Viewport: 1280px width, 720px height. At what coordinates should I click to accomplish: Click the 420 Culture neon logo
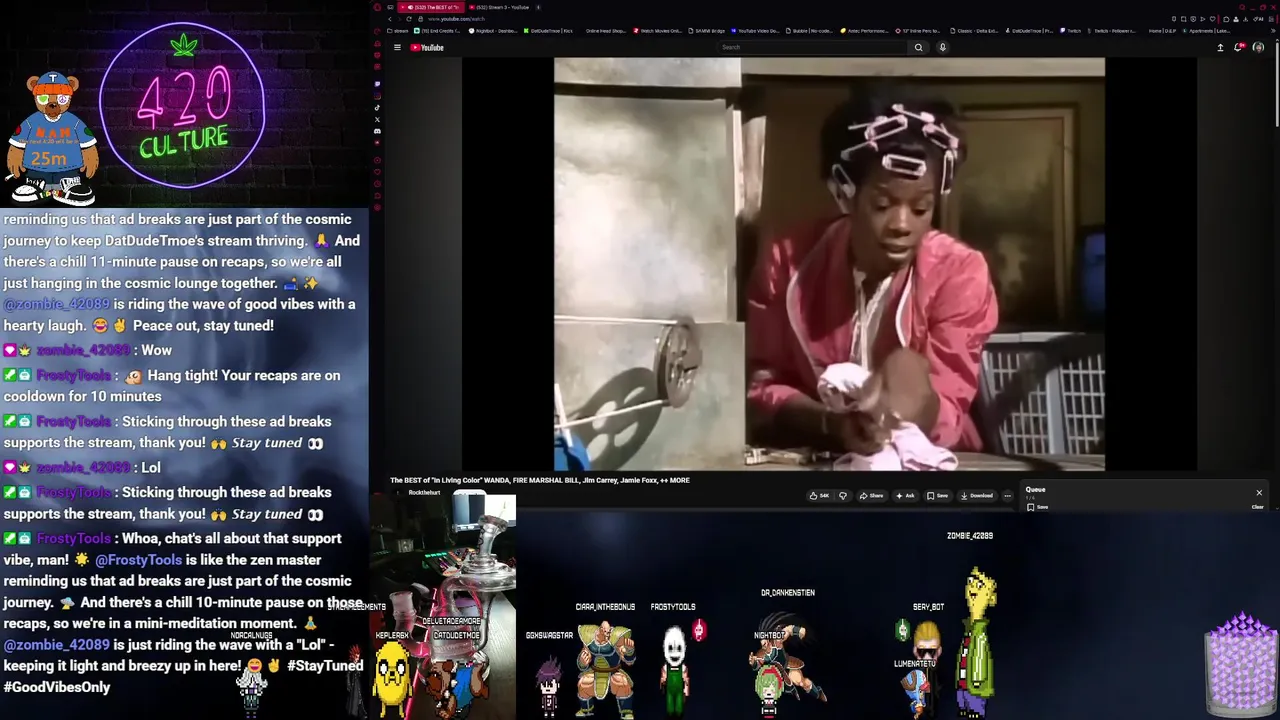184,105
